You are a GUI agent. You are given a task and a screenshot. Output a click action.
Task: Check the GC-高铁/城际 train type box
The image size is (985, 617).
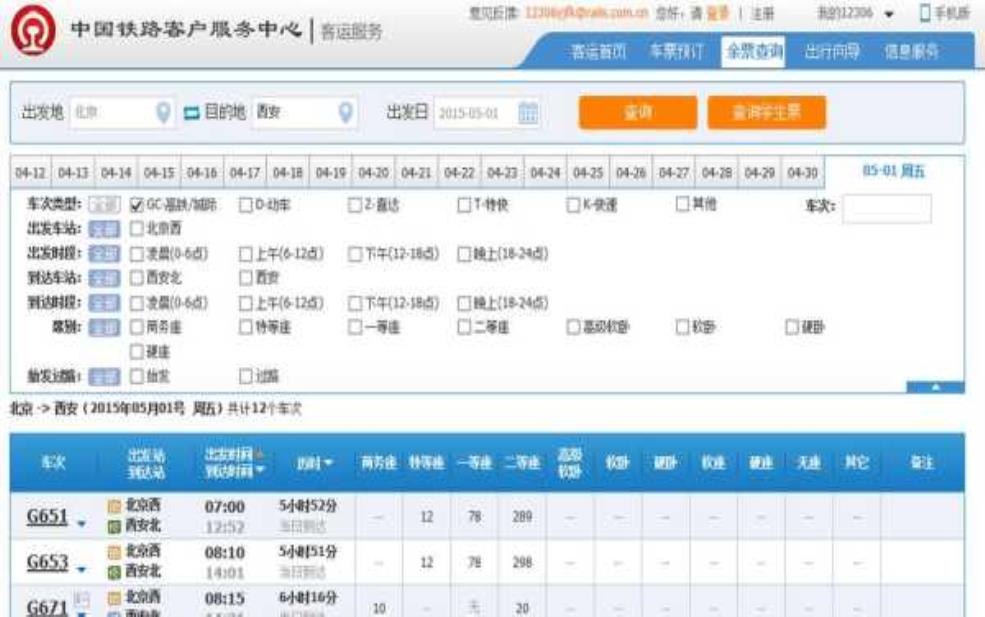(136, 205)
